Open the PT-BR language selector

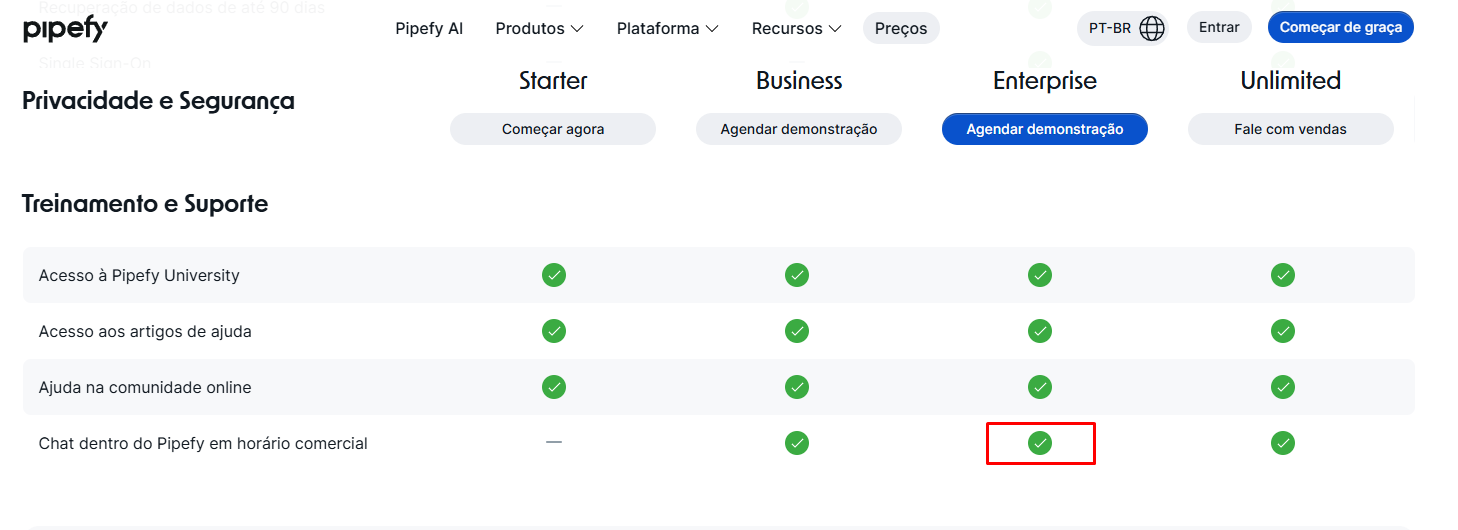tap(1122, 28)
